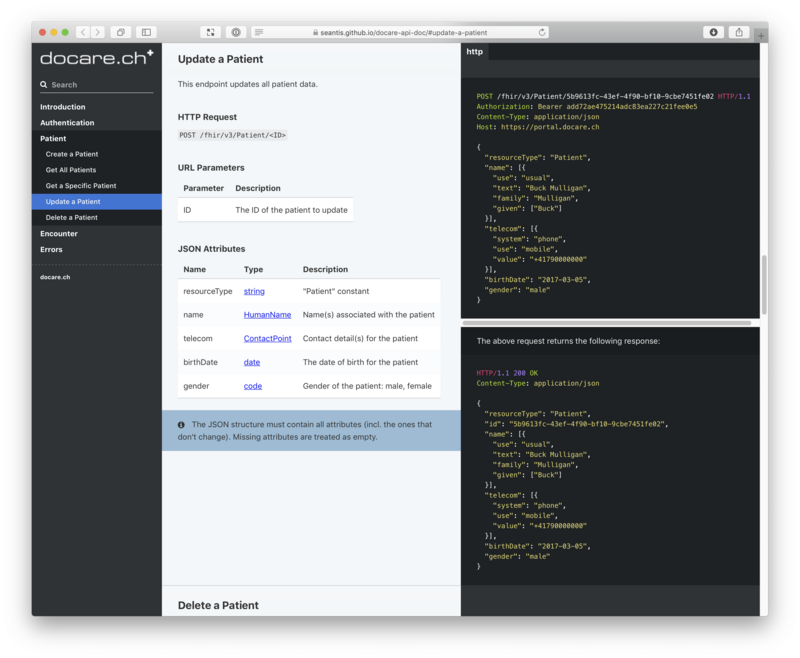Expand the Authentication sidebar section
This screenshot has height=658, width=800.
(67, 123)
